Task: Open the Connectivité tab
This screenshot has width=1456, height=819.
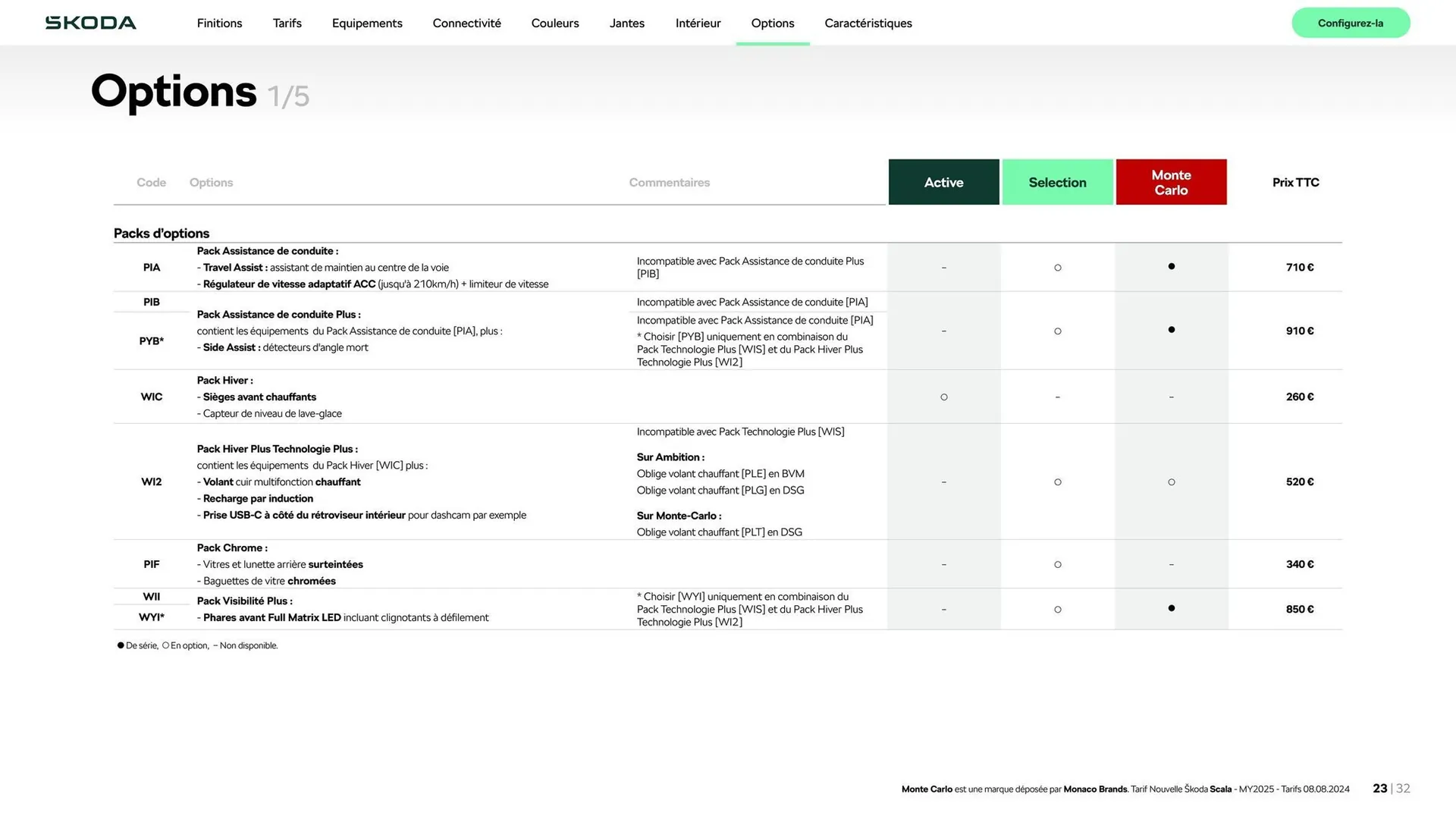Action: (466, 23)
